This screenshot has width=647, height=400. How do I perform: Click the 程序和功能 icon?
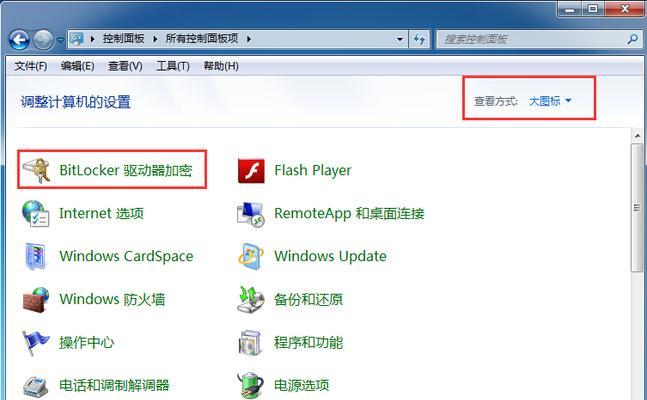[x=250, y=343]
